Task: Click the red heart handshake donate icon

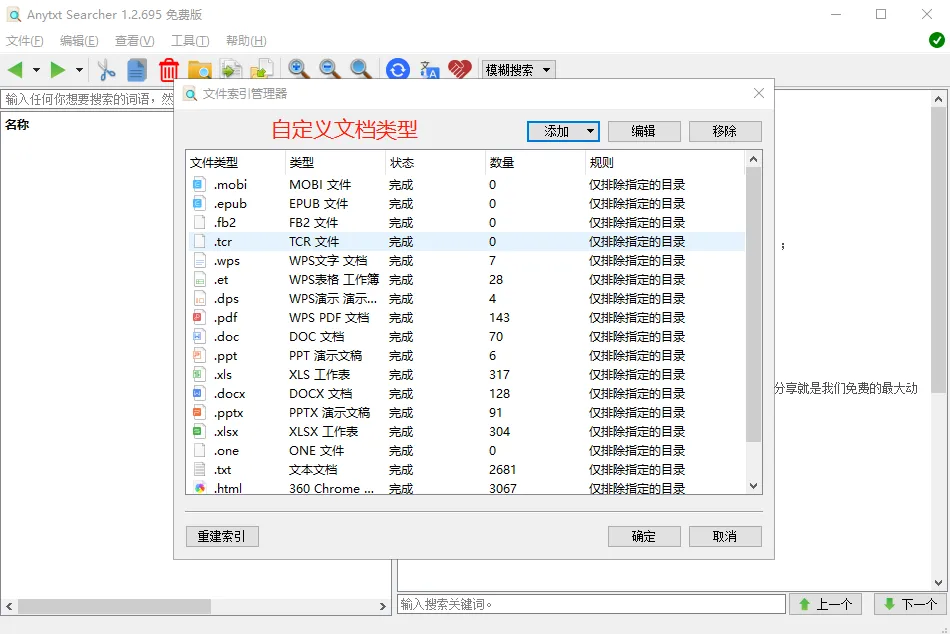Action: pyautogui.click(x=460, y=69)
